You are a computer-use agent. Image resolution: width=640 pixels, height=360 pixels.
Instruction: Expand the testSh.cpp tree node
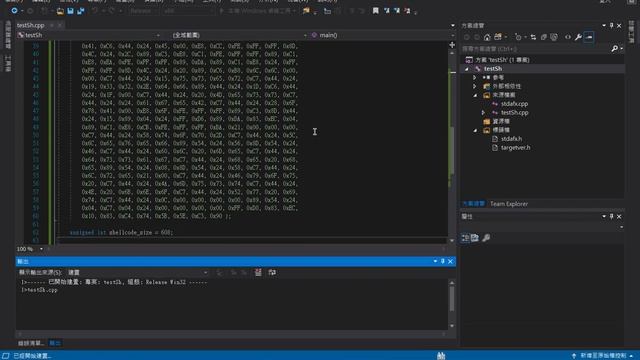click(483, 113)
